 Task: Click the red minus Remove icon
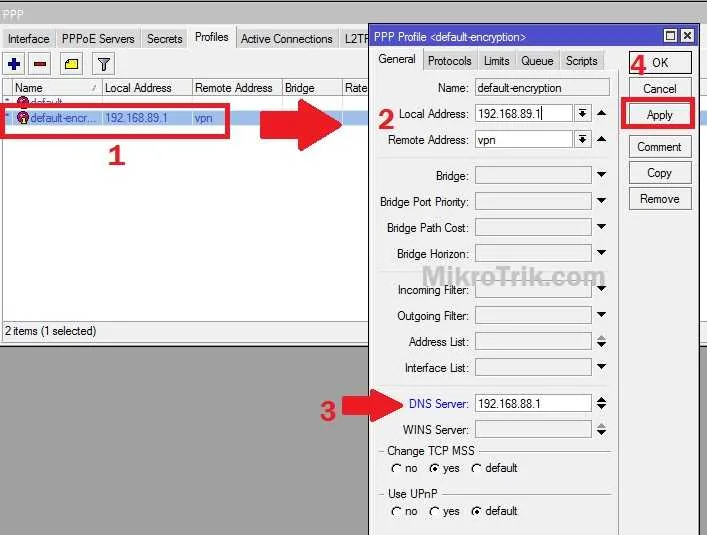click(40, 64)
